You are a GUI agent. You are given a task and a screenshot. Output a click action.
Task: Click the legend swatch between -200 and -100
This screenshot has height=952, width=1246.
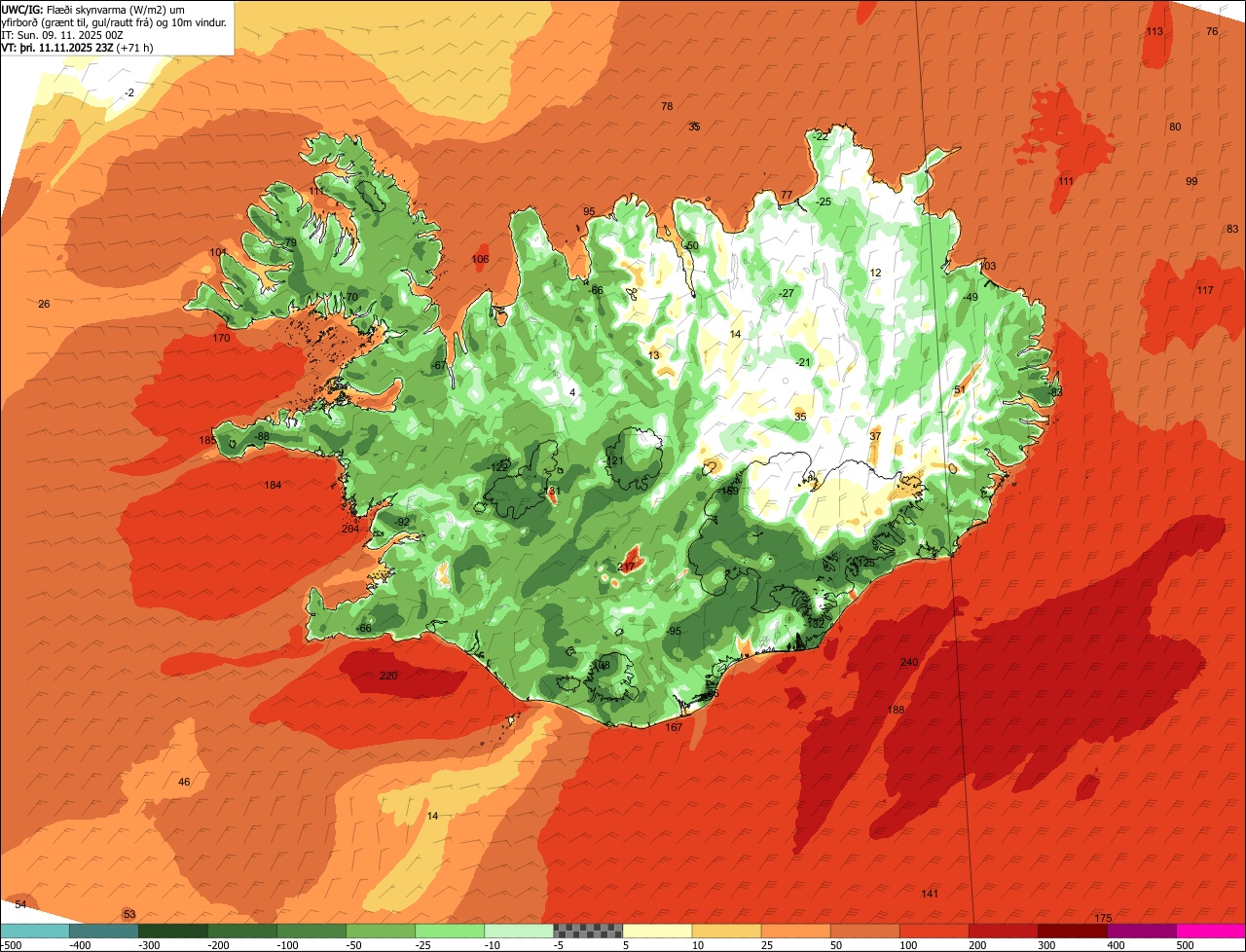(241, 931)
